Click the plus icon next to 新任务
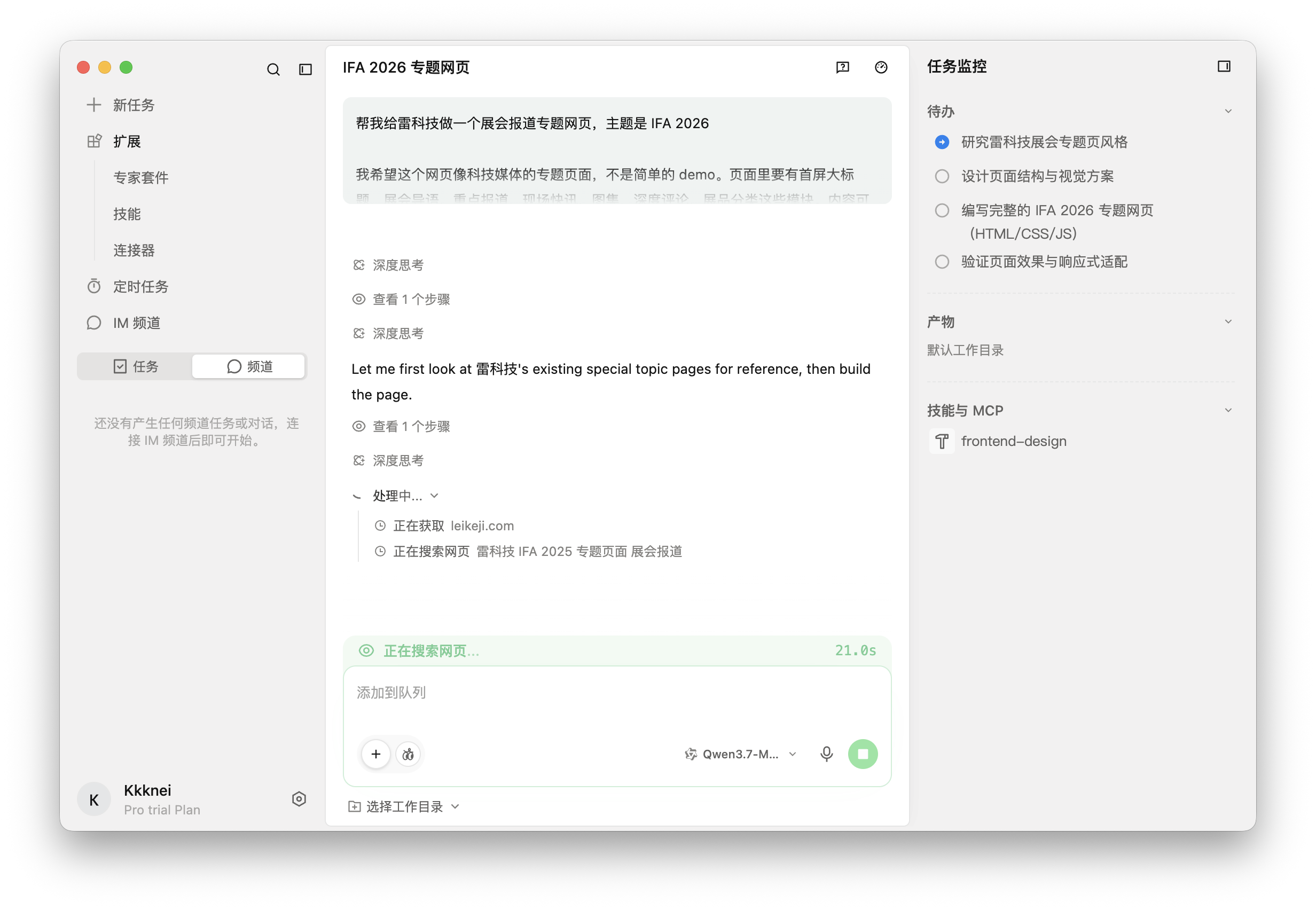The width and height of the screenshot is (1316, 910). pos(94,105)
